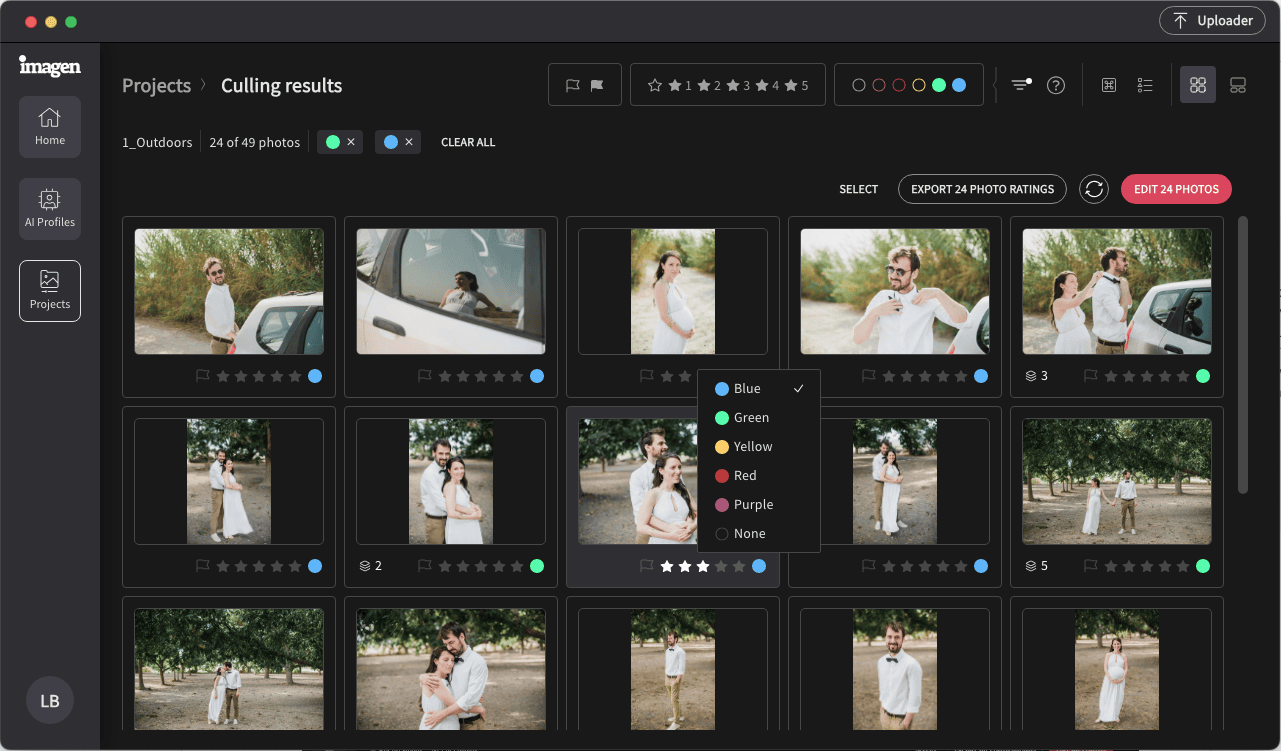
Task: Remove the green filter chip near photo count
Action: click(350, 141)
